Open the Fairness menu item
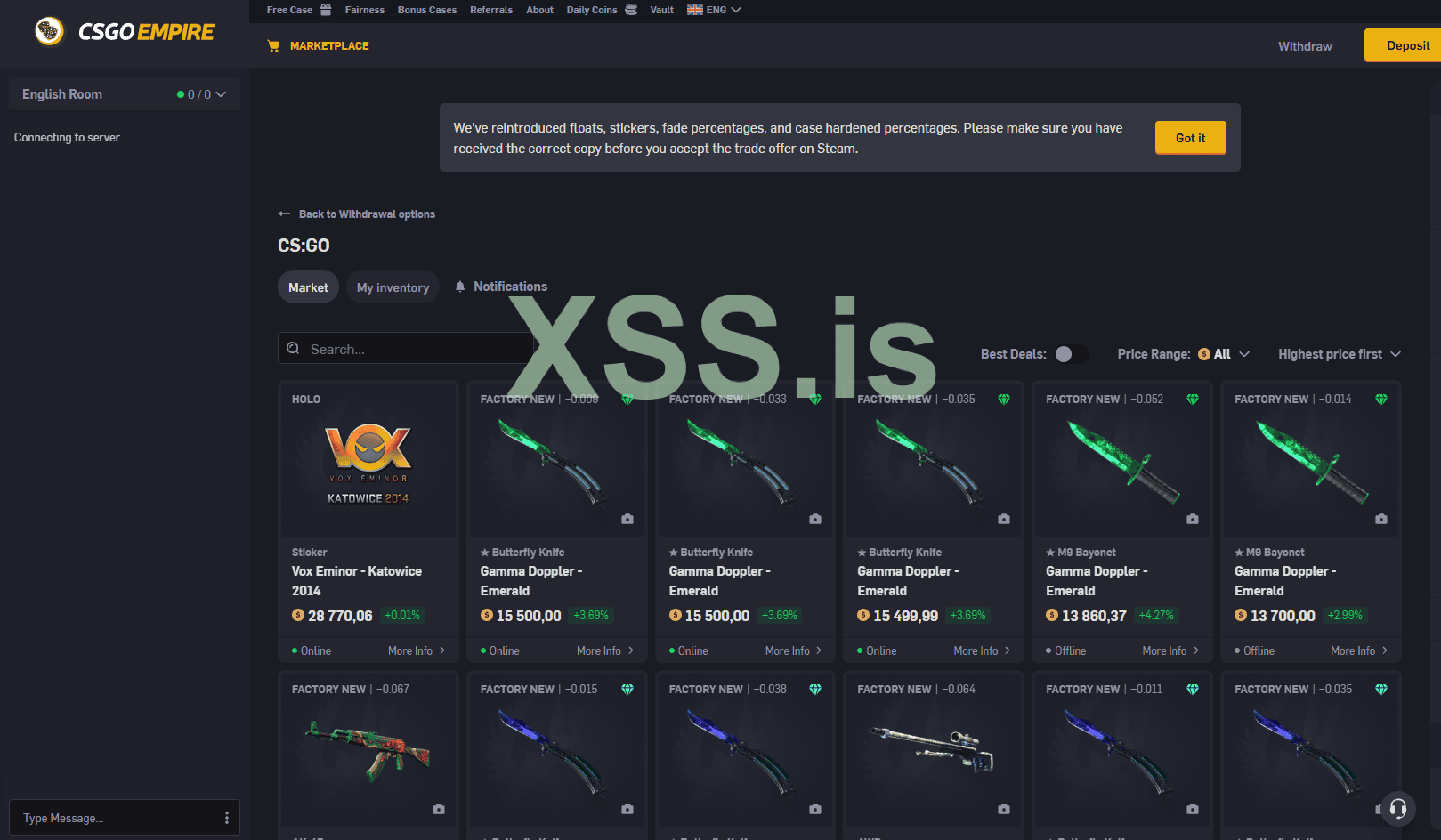 coord(365,10)
